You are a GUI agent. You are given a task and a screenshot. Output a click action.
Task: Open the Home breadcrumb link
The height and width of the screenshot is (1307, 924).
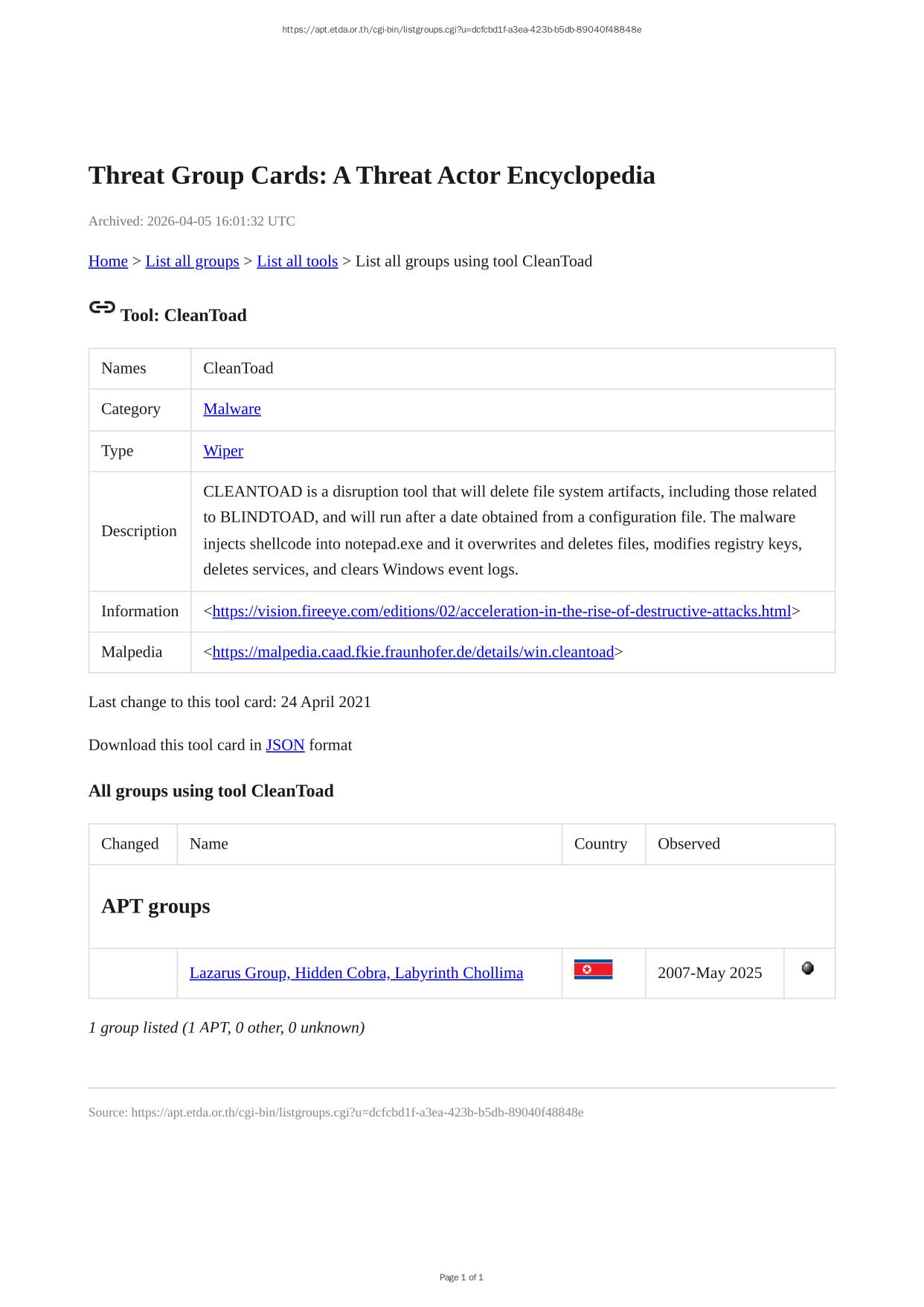click(x=108, y=261)
